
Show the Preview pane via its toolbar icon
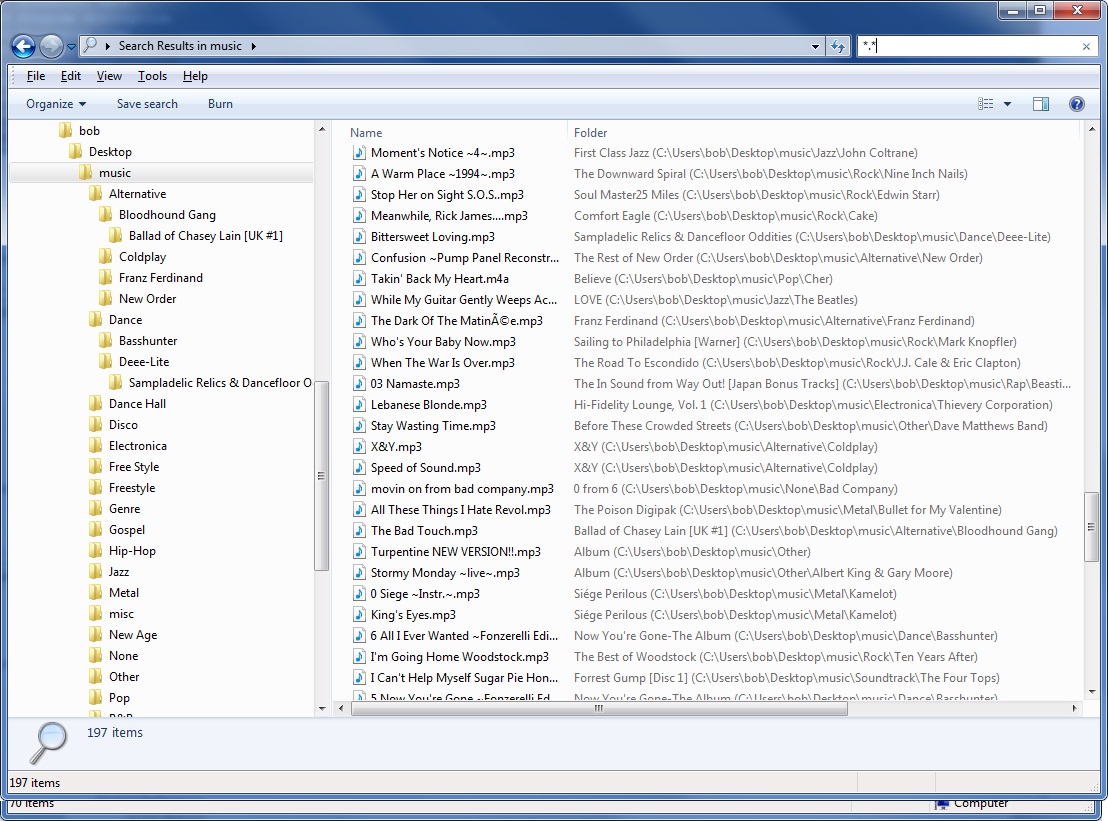1041,103
